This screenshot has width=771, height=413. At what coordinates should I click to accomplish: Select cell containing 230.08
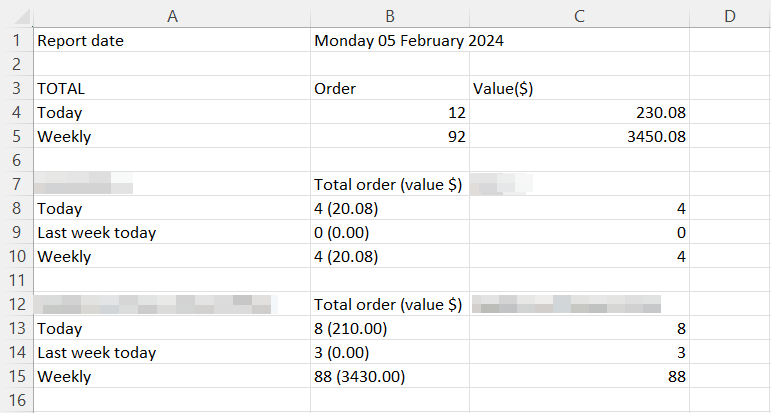pyautogui.click(x=579, y=113)
